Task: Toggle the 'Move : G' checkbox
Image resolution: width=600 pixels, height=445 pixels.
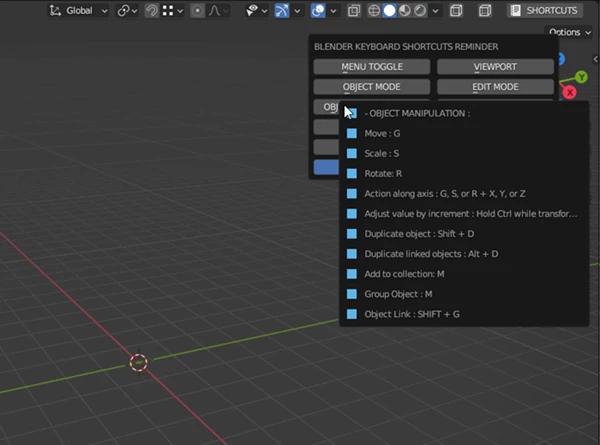Action: 352,133
